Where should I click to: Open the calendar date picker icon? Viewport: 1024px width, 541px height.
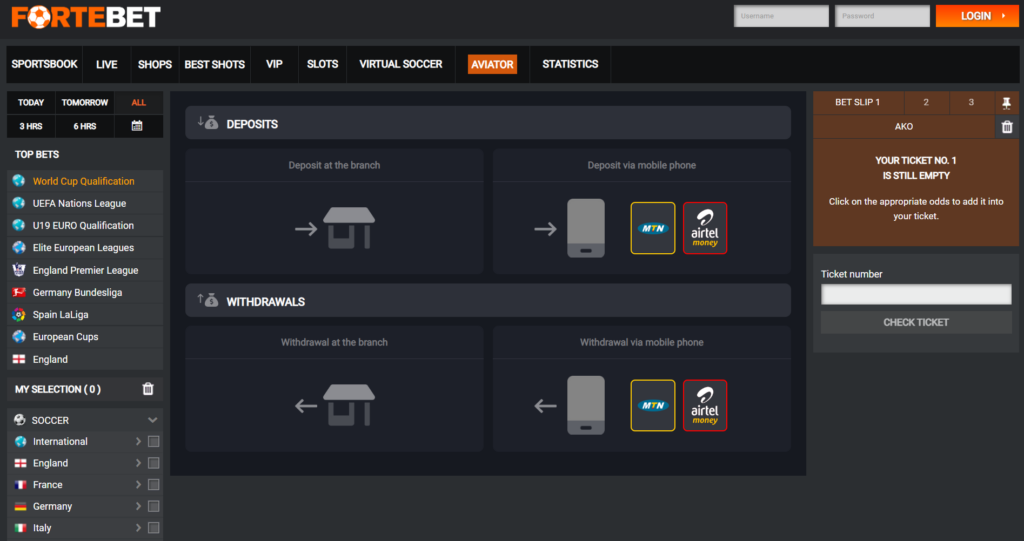[x=136, y=125]
